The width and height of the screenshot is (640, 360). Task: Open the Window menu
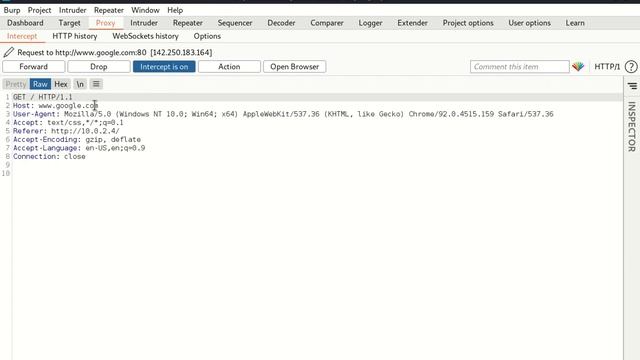click(x=145, y=10)
